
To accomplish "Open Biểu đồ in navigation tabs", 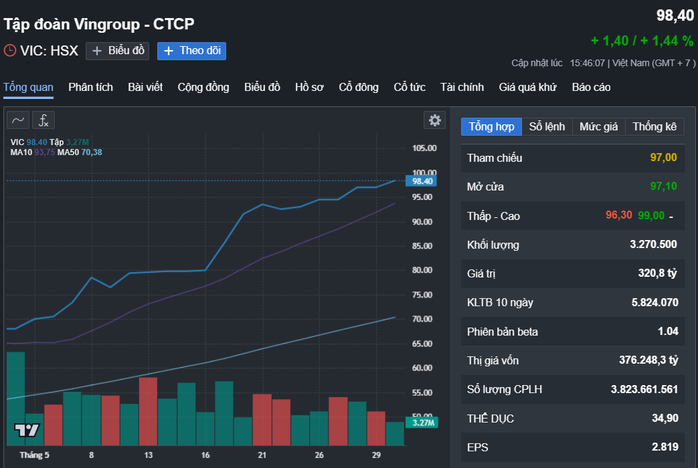I will (262, 87).
